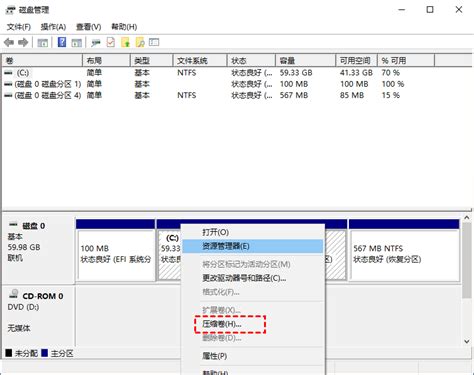Viewport: 474px width, 375px height.
Task: Click greyed-out 格式化(F)... menu entry
Action: (x=252, y=292)
